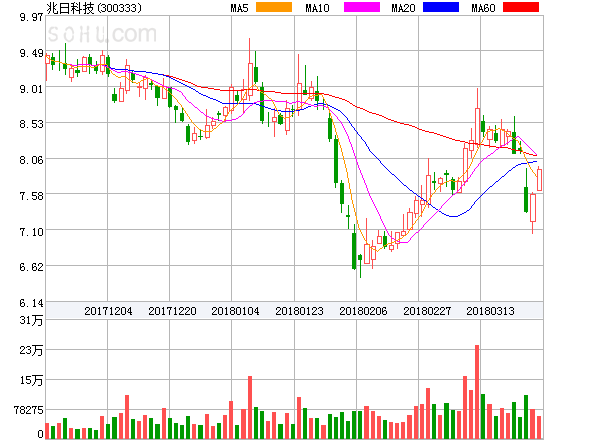Click the 20180313 date label
This screenshot has height=440, width=600.
click(x=490, y=311)
